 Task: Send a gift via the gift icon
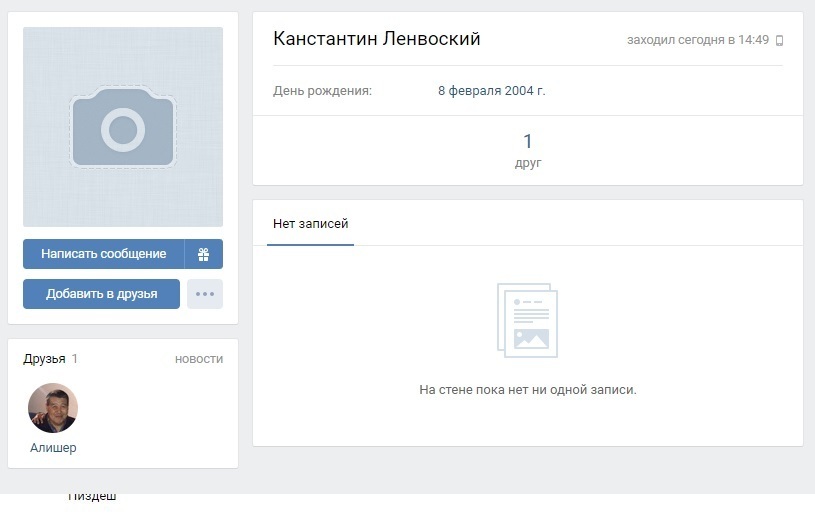coord(203,254)
